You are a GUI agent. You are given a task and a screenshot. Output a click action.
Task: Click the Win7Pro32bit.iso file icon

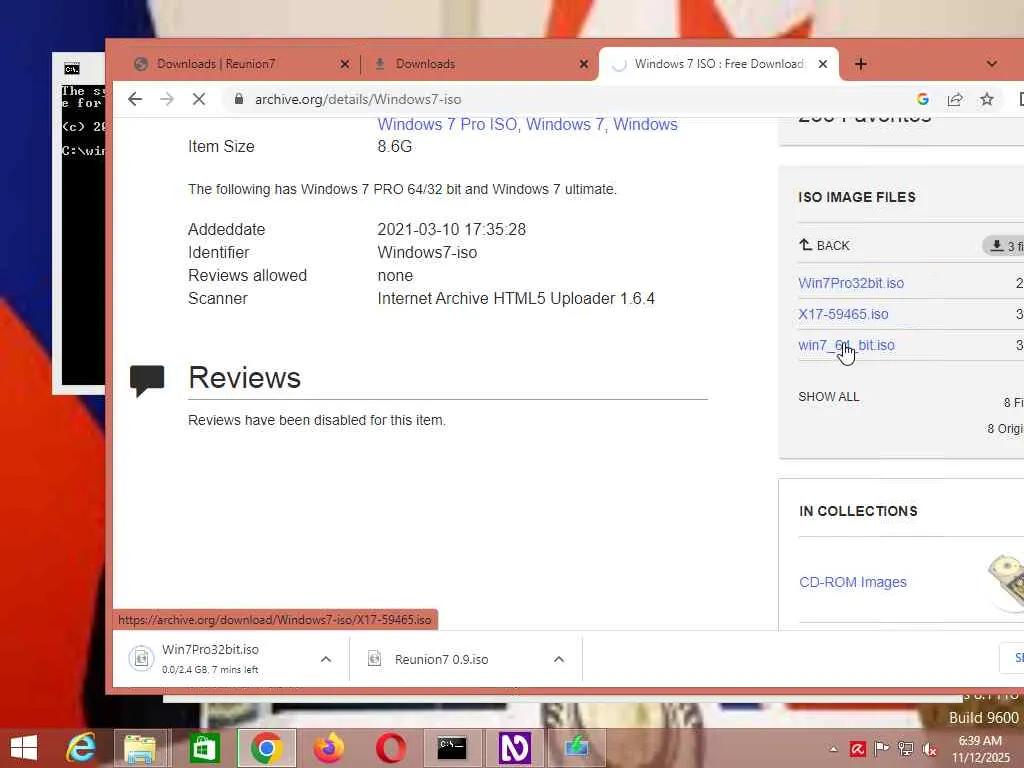pyautogui.click(x=141, y=658)
